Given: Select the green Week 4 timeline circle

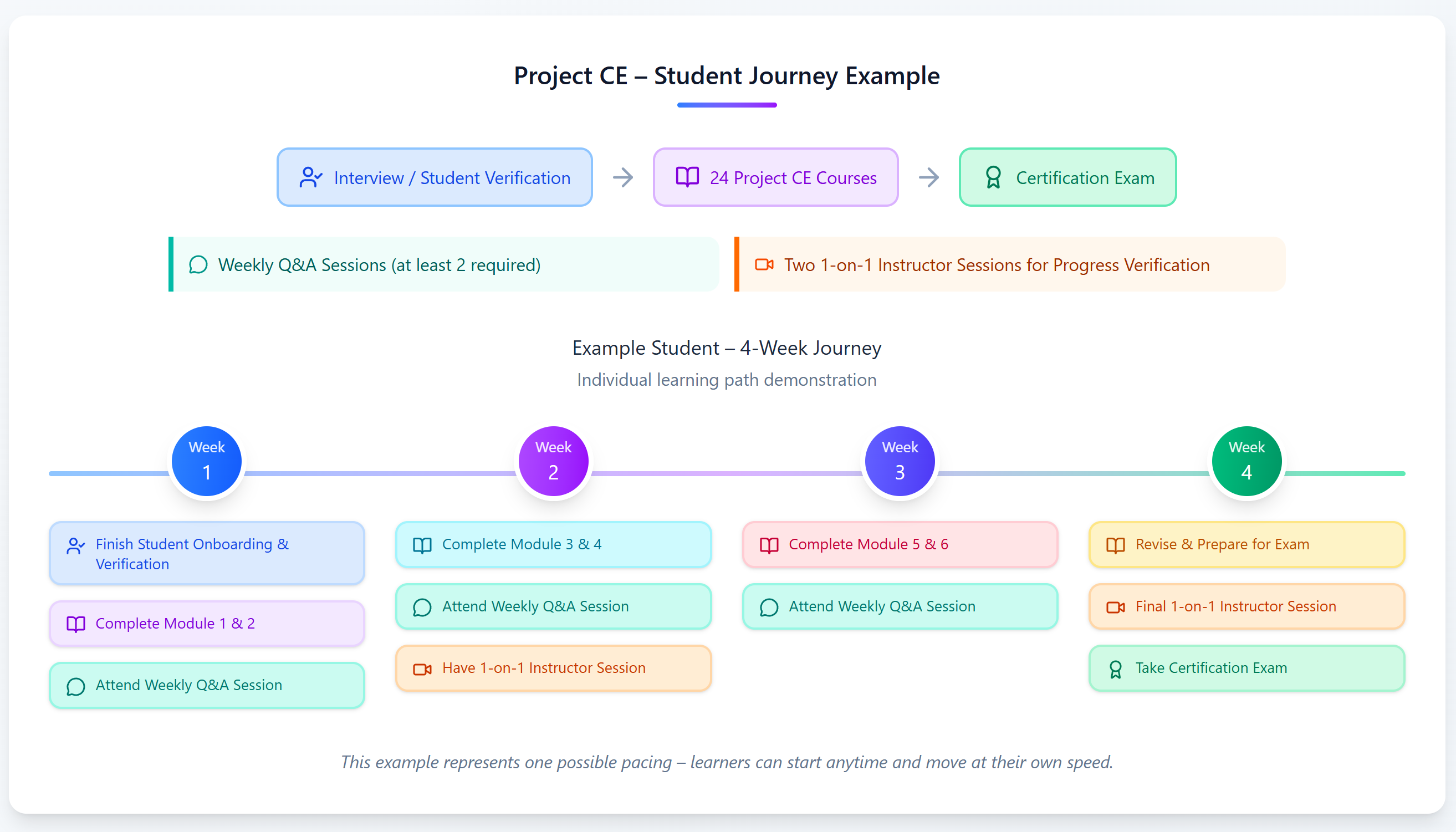Looking at the screenshot, I should [1246, 461].
